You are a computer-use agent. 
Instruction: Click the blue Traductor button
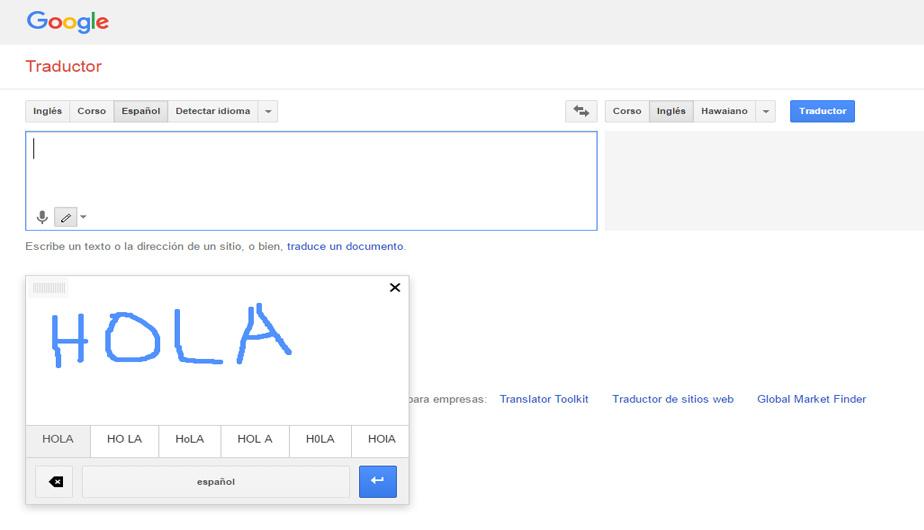pyautogui.click(x=822, y=111)
